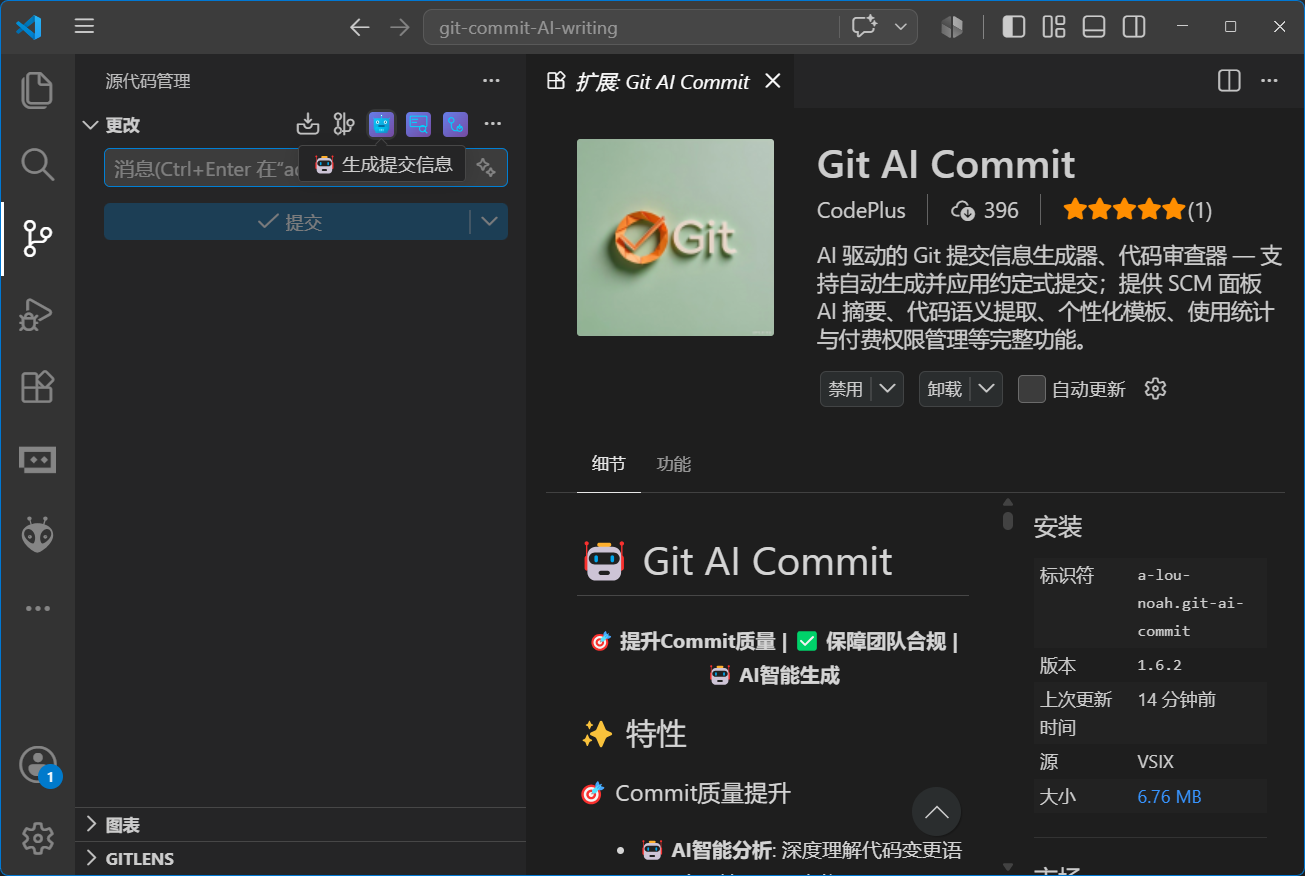
Task: Expand the 图表 section
Action: tap(91, 825)
